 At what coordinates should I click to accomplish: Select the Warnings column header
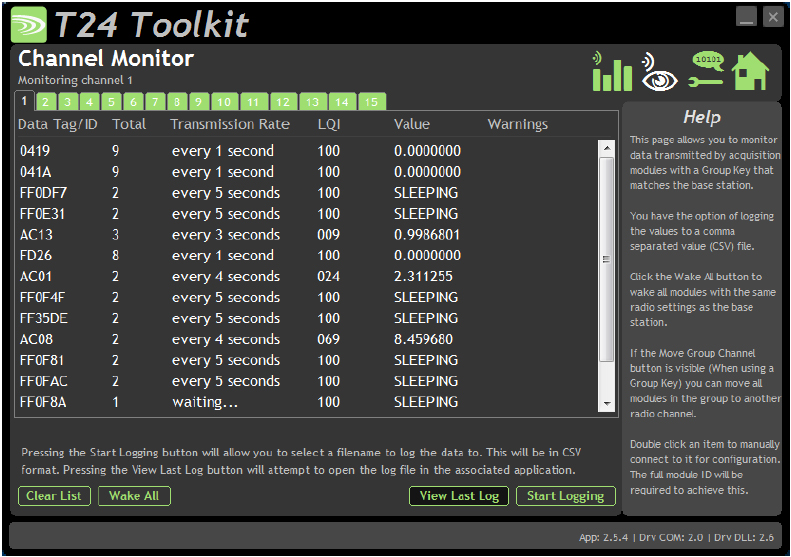518,125
